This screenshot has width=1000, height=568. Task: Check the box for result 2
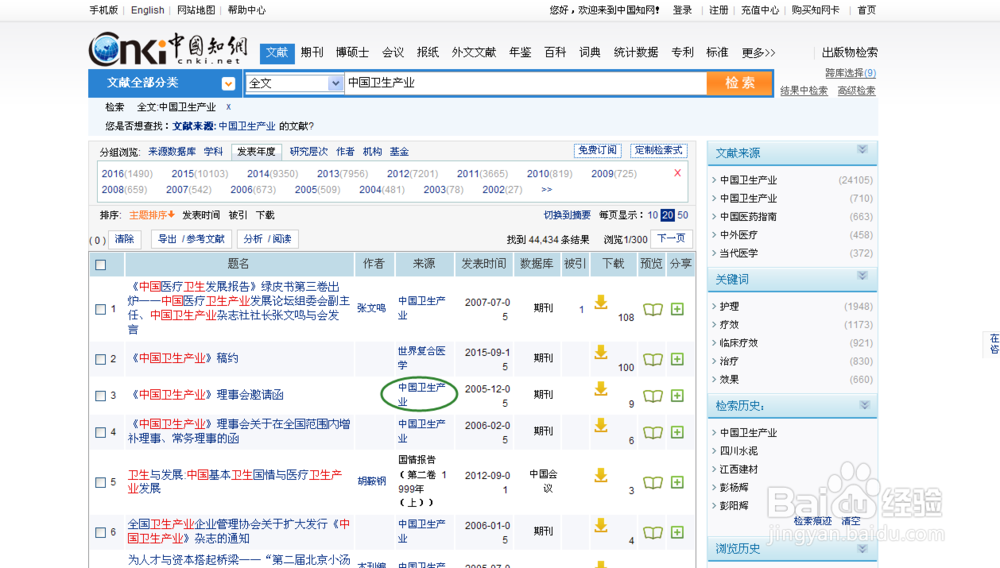100,359
